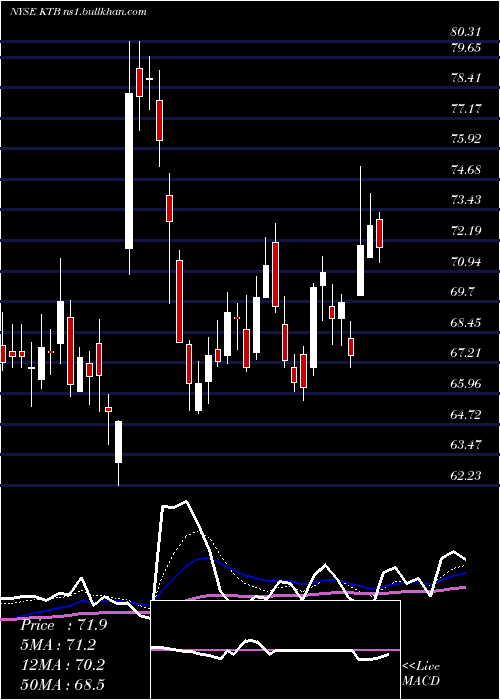This screenshot has height=700, width=500.
Task: Select the 64.72 price level label
Action: pyautogui.click(x=466, y=415)
